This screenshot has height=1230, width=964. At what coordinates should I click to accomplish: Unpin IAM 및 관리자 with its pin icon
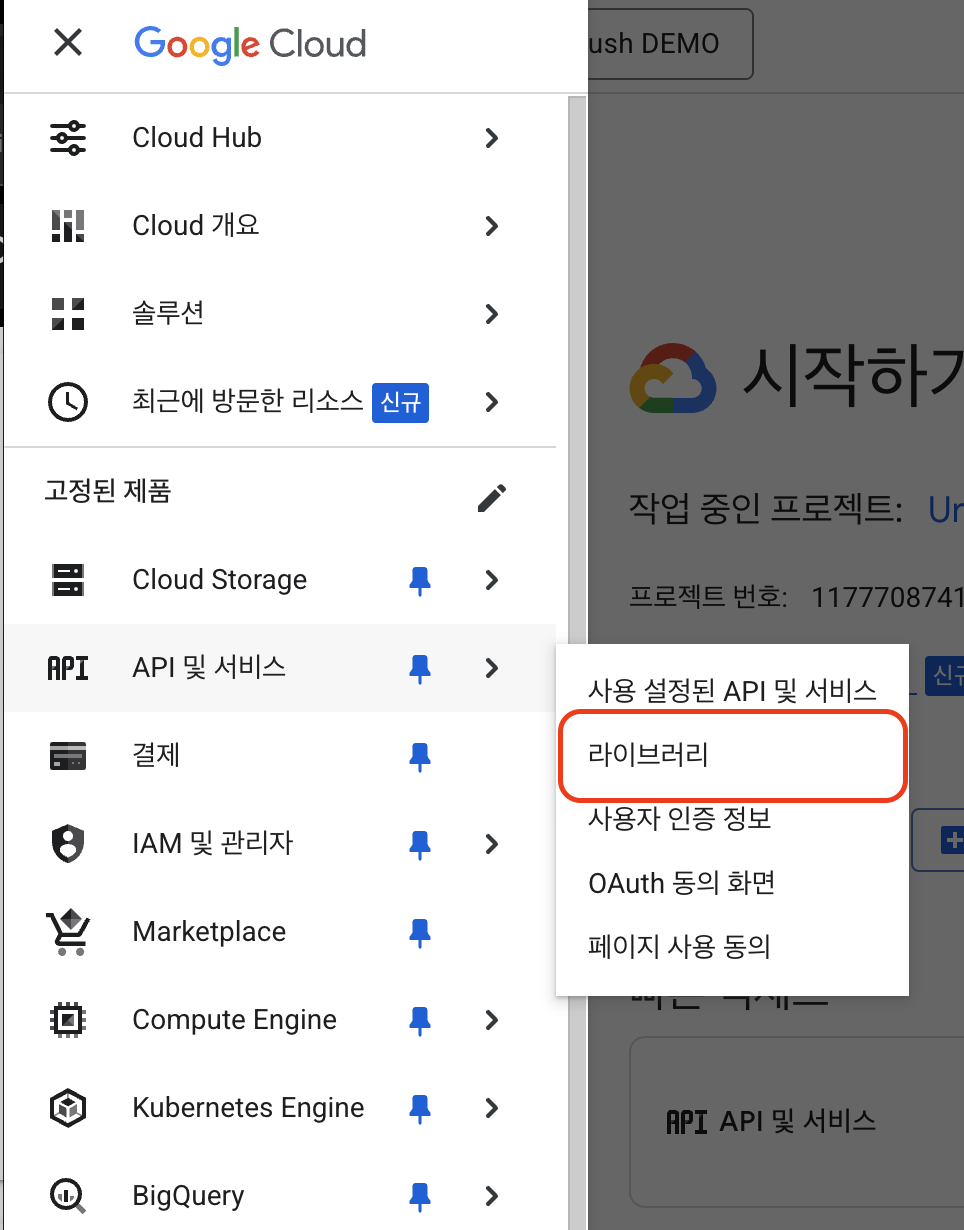[x=420, y=844]
